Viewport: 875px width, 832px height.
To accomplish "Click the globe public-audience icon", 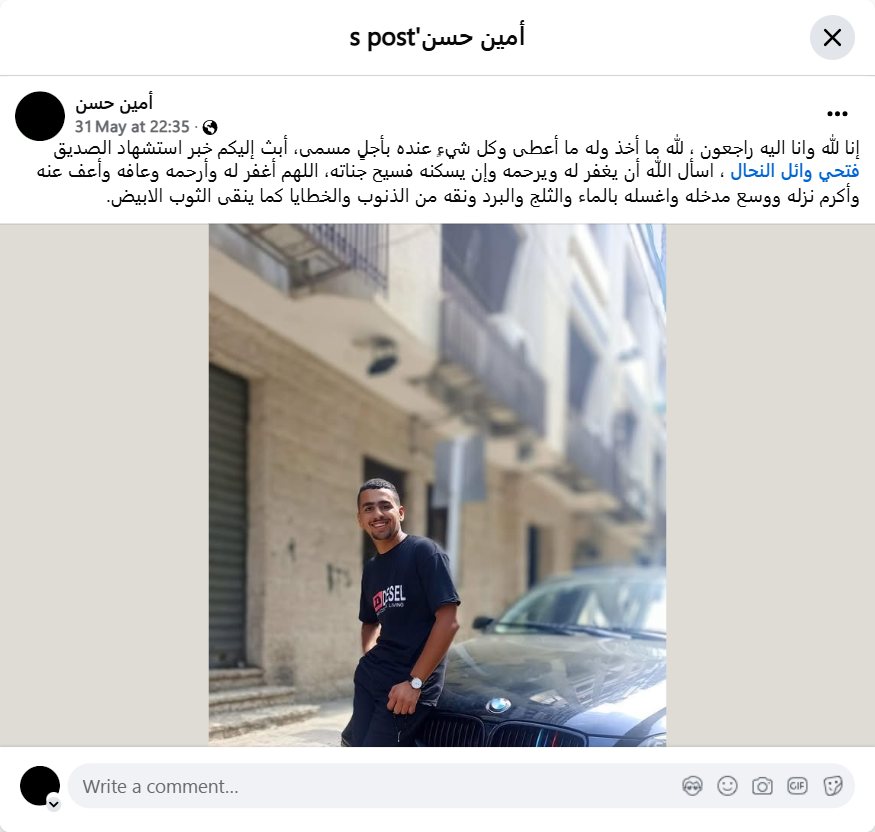I will tap(210, 127).
